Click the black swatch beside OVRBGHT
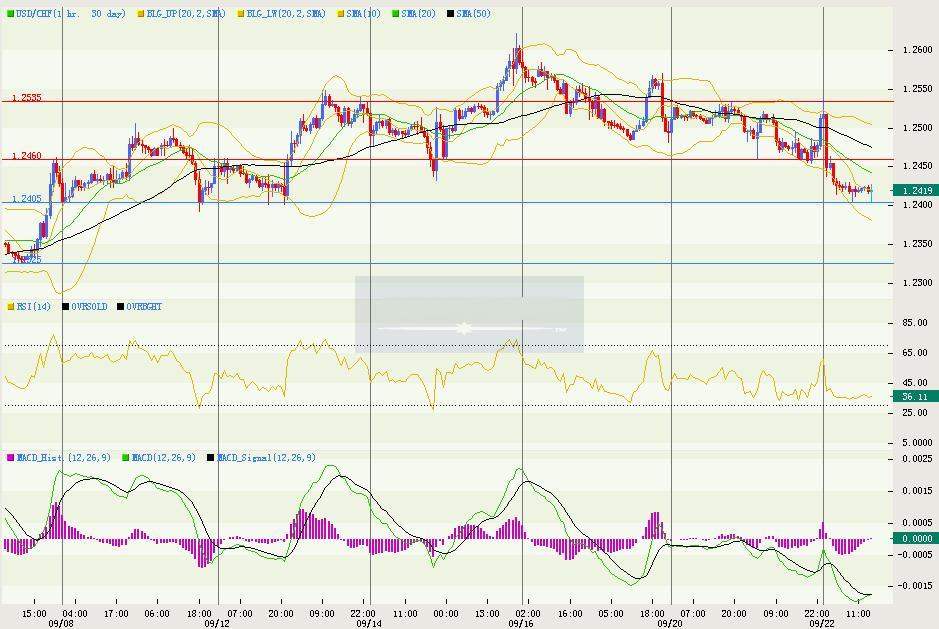 (x=120, y=307)
